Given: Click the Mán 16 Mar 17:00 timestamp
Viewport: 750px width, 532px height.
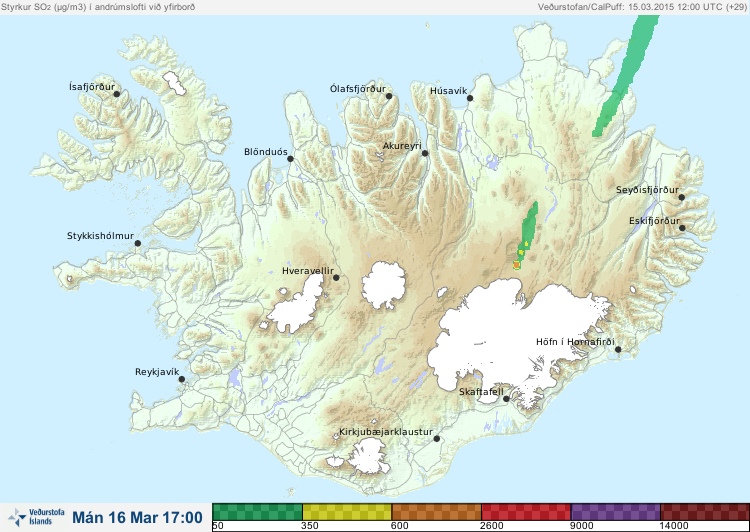Looking at the screenshot, I should pos(137,518).
